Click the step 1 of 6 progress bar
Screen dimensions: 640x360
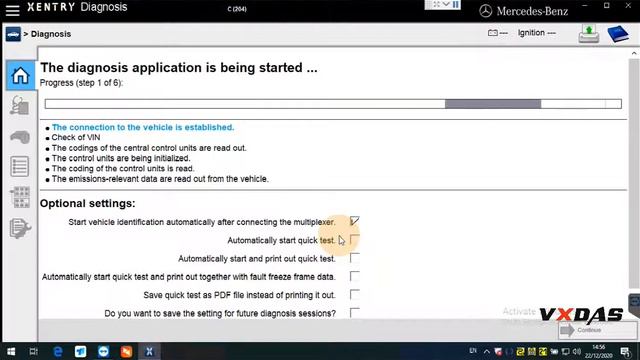(x=333, y=104)
